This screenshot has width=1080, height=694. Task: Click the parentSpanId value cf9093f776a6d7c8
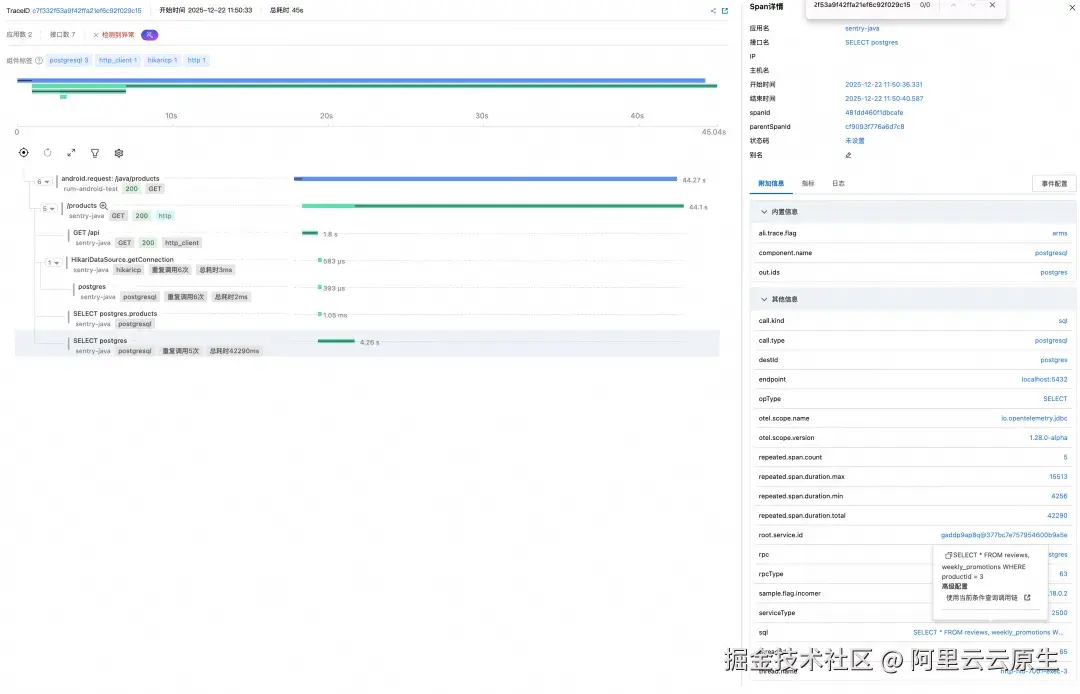[x=874, y=127]
